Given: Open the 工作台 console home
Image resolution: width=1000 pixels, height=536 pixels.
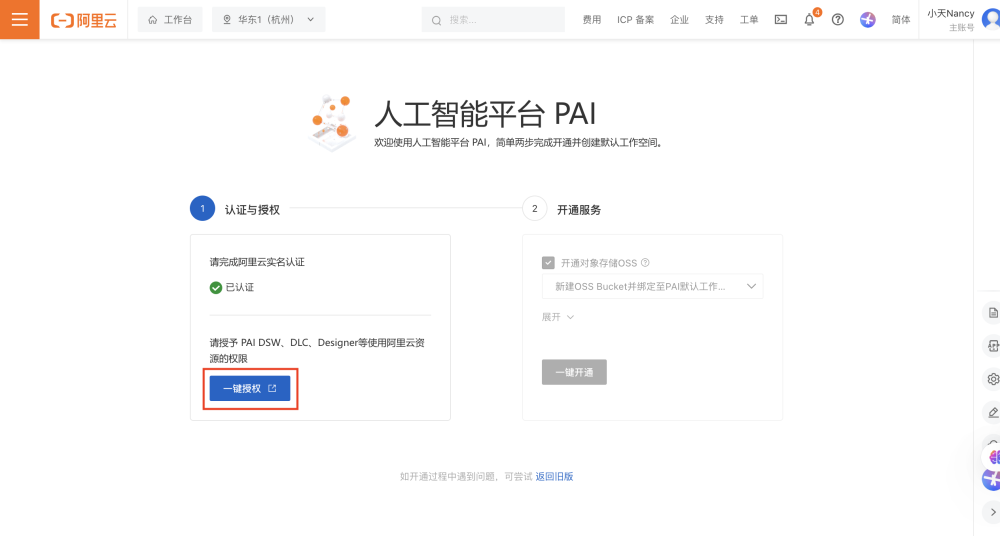Looking at the screenshot, I should tap(170, 20).
